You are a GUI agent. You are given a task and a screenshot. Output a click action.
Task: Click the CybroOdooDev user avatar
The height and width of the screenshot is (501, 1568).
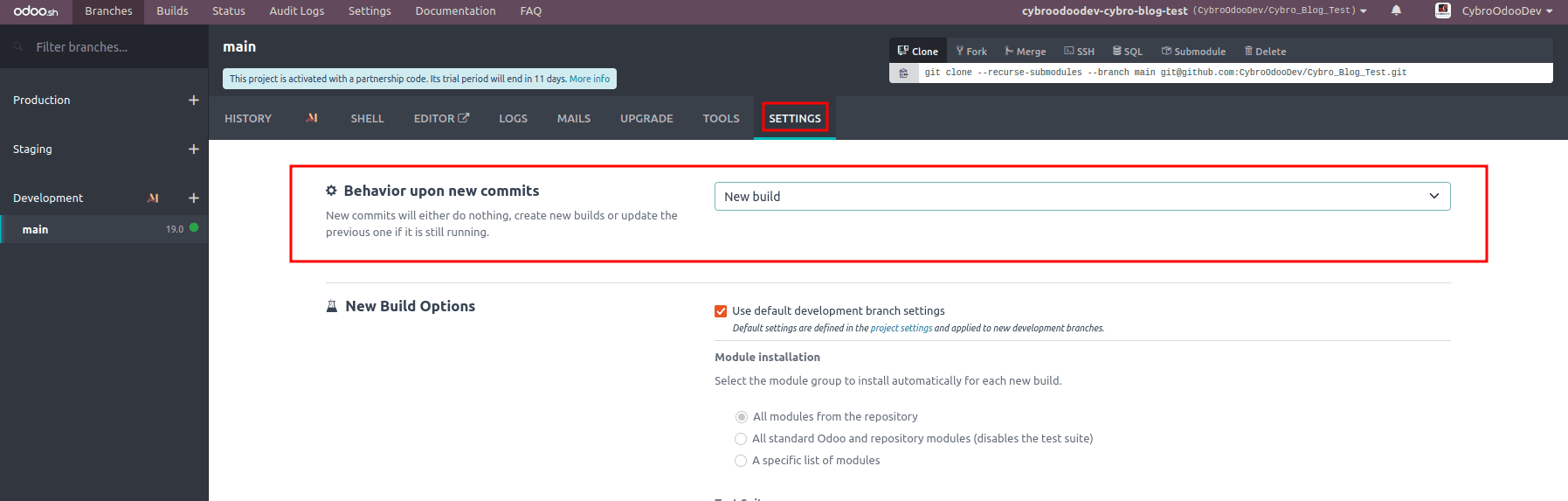click(1443, 10)
